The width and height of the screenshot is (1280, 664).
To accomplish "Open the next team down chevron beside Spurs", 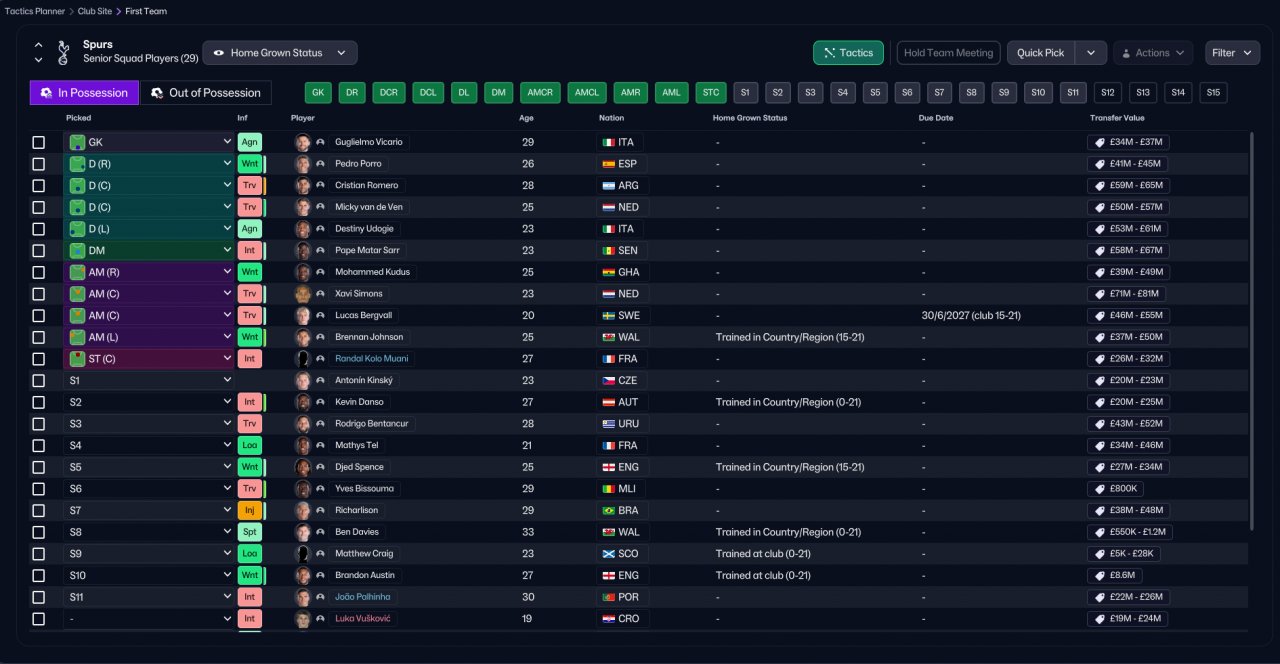I will point(38,61).
